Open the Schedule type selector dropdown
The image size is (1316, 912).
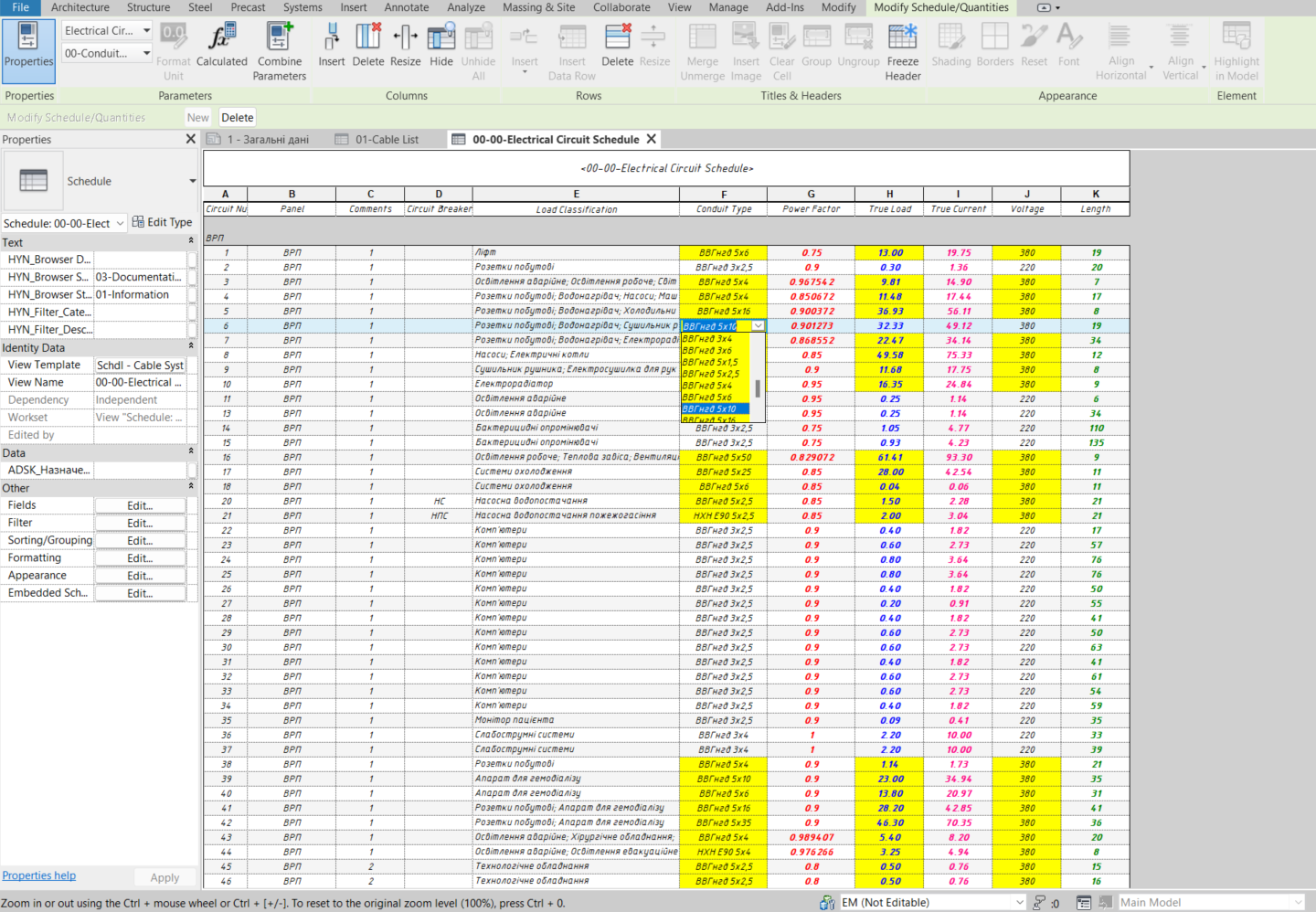pos(192,181)
